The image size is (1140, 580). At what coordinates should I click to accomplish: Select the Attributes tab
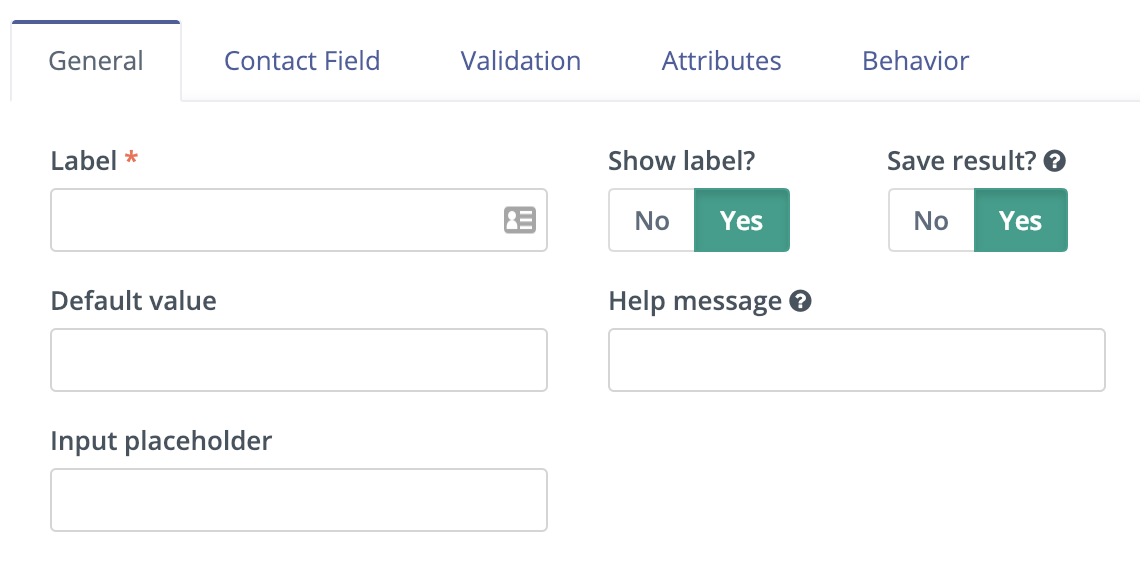point(721,61)
